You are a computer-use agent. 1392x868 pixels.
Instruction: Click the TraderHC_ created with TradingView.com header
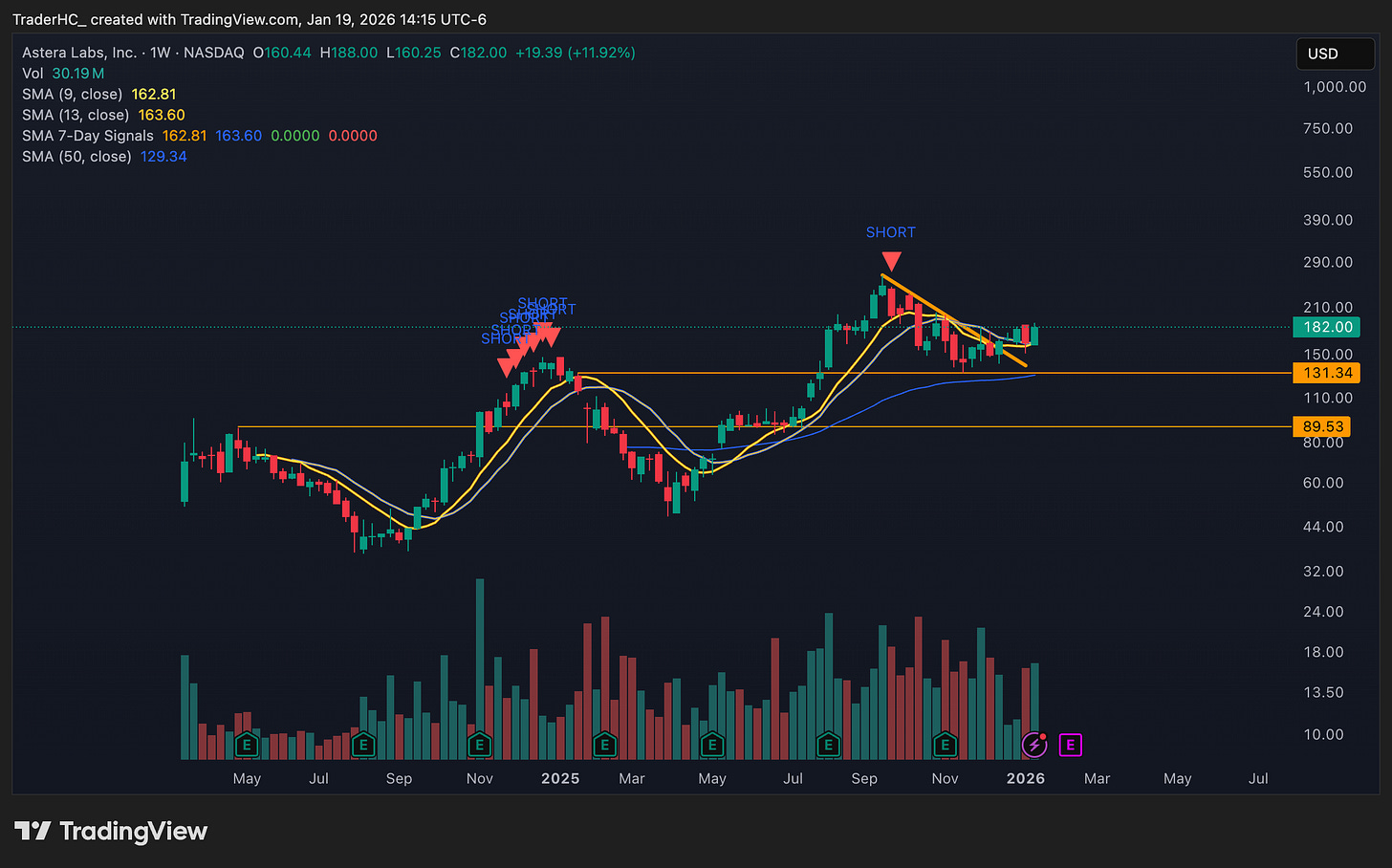[250, 19]
